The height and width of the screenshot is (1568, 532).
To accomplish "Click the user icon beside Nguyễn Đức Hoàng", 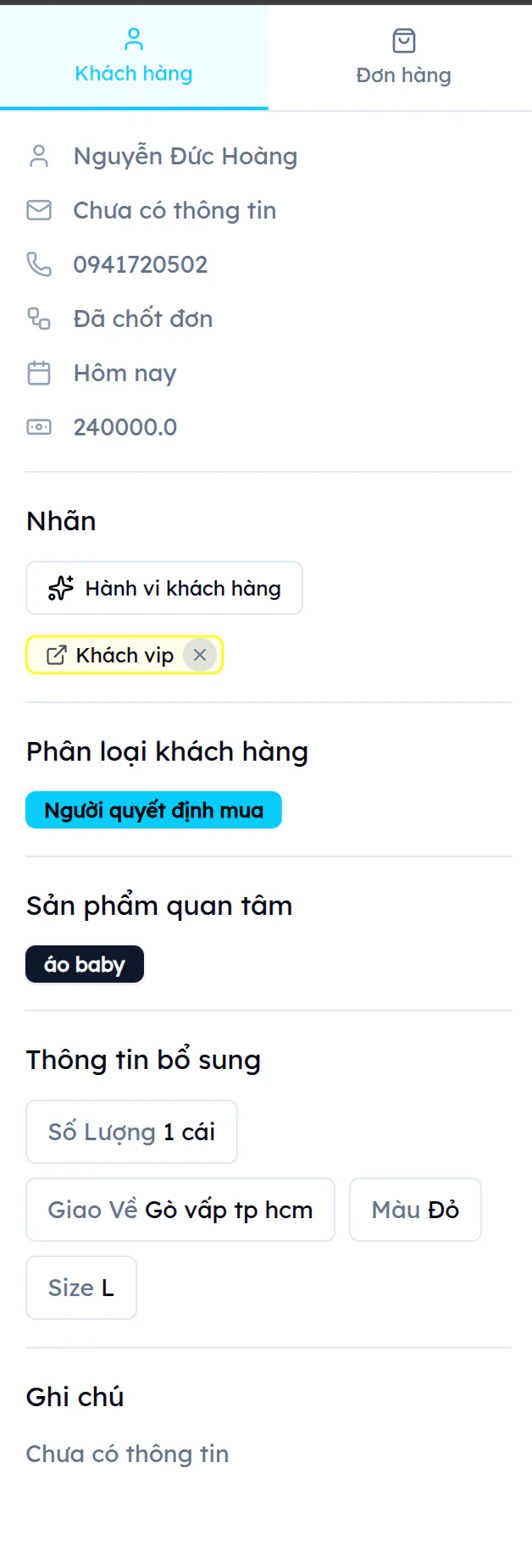I will [39, 156].
